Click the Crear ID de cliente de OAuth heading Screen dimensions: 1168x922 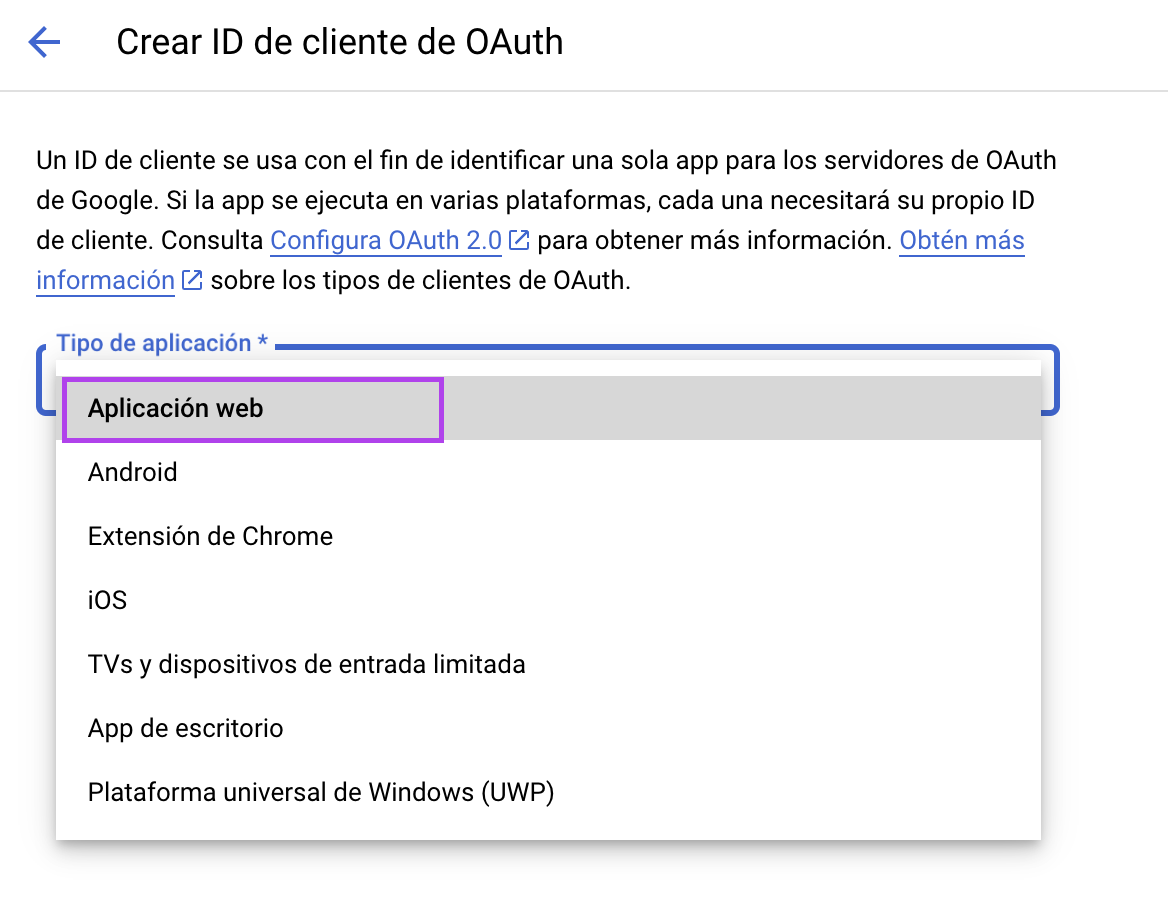coord(340,42)
